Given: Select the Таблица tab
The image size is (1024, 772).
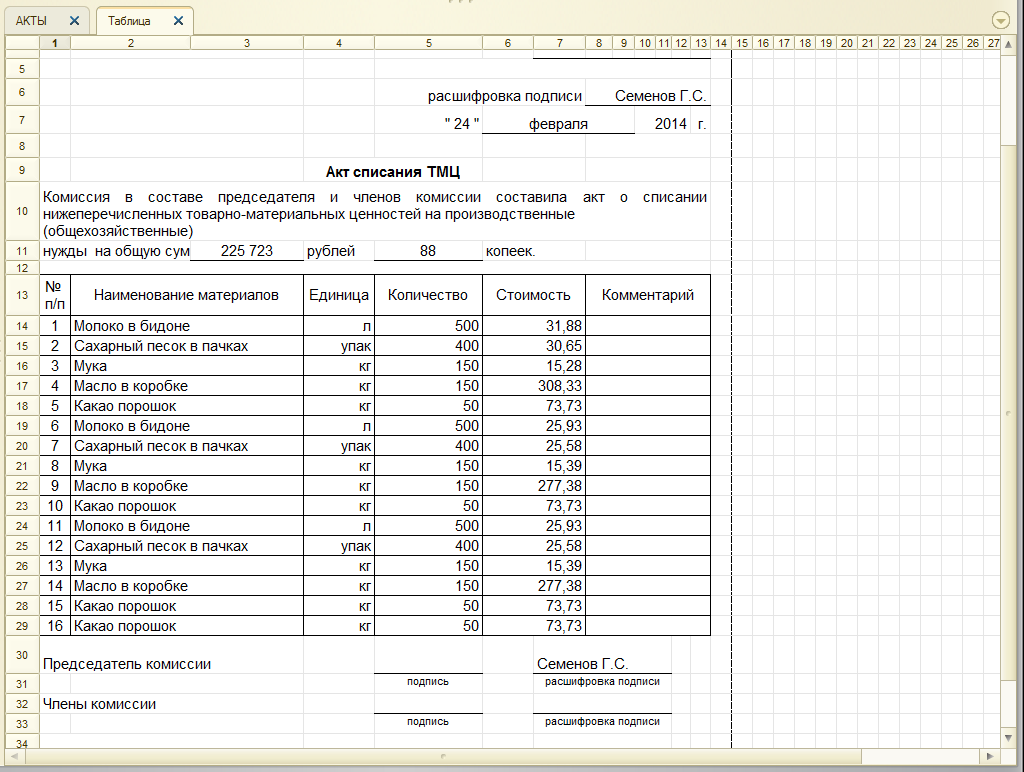Looking at the screenshot, I should (x=129, y=21).
